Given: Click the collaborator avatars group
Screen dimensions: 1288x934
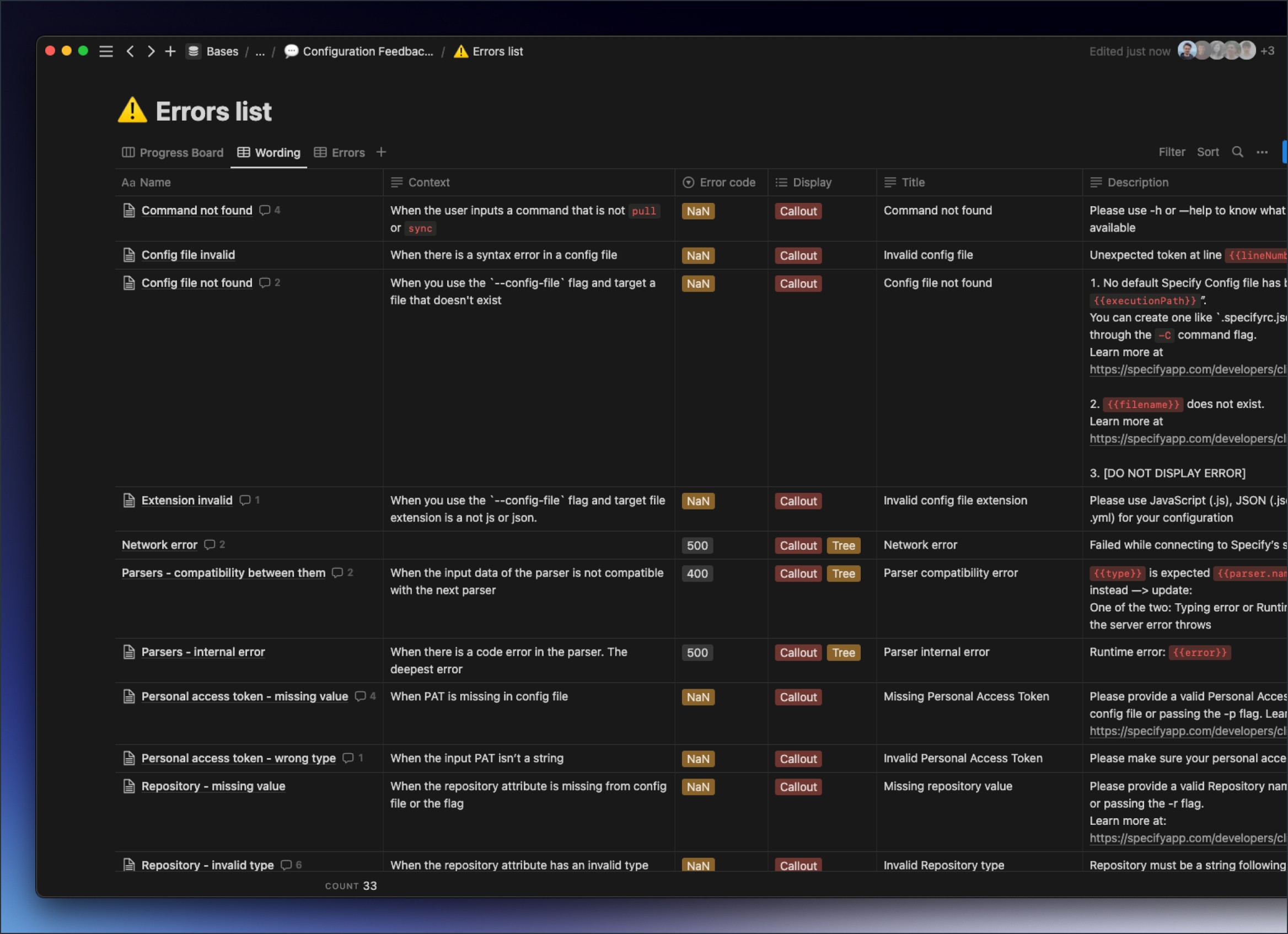Looking at the screenshot, I should [1216, 51].
